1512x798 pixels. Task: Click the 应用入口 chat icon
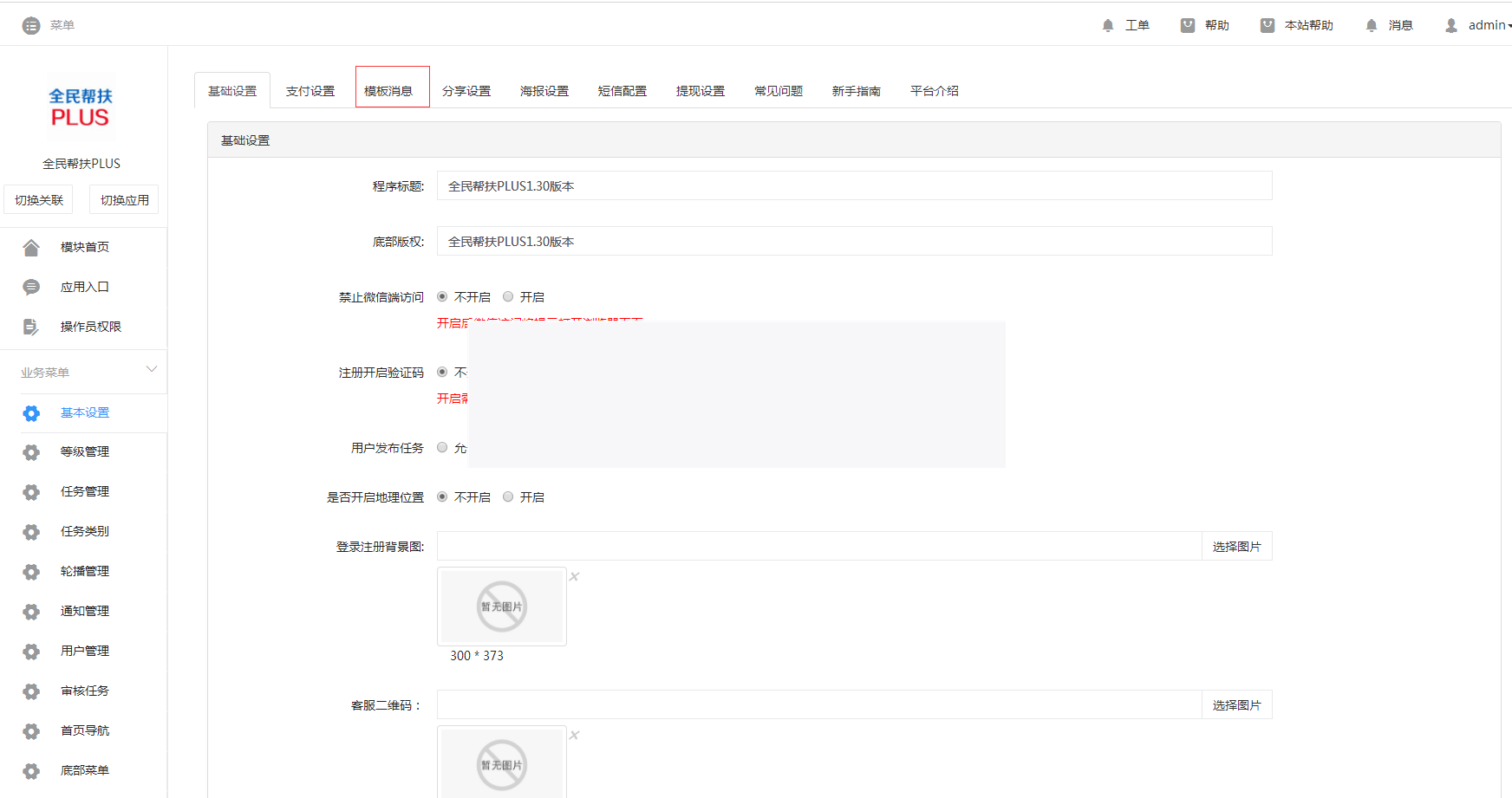coord(31,286)
